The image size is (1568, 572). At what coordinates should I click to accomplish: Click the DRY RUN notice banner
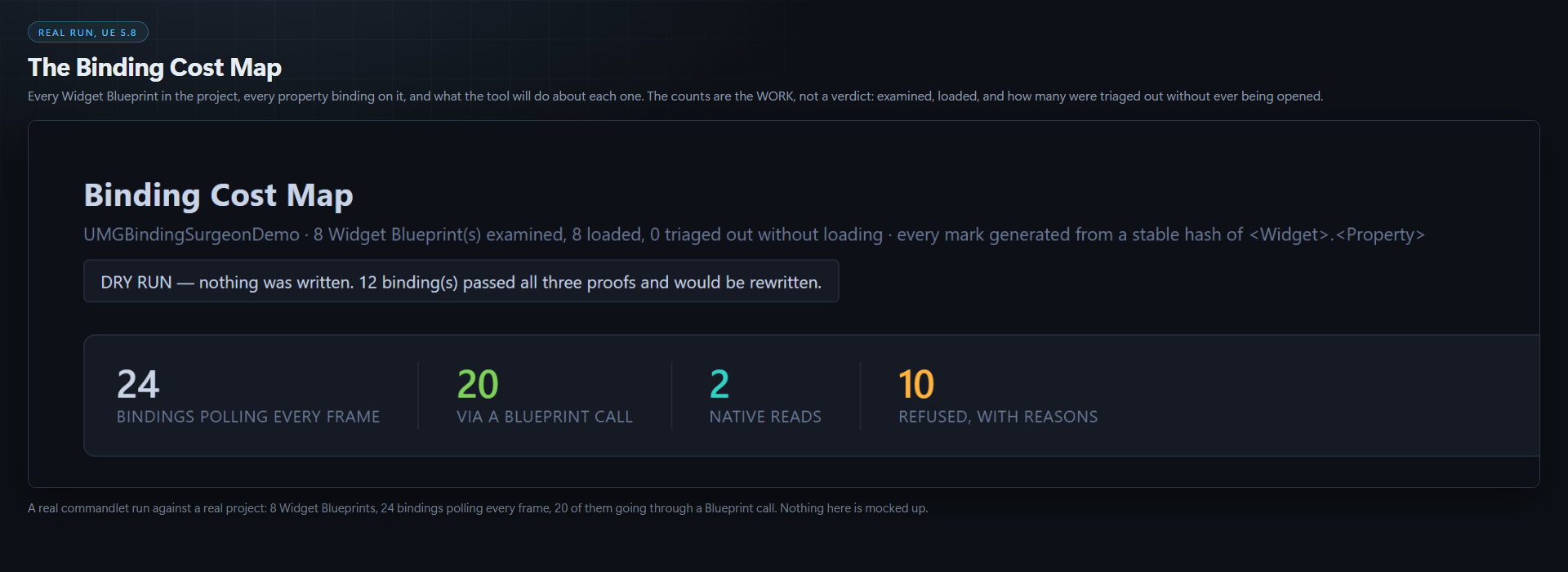pos(461,281)
